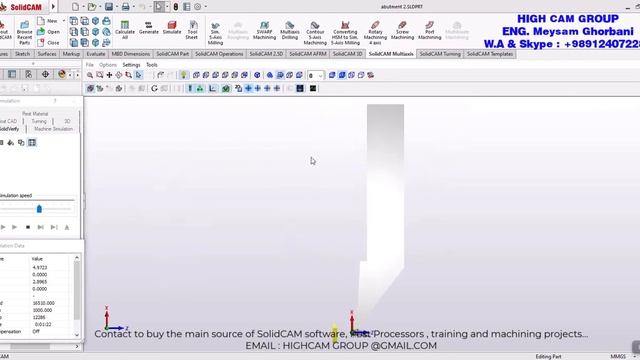The height and width of the screenshot is (360, 640).
Task: Switch to the SolidCAM Operations tab
Action: tap(219, 54)
